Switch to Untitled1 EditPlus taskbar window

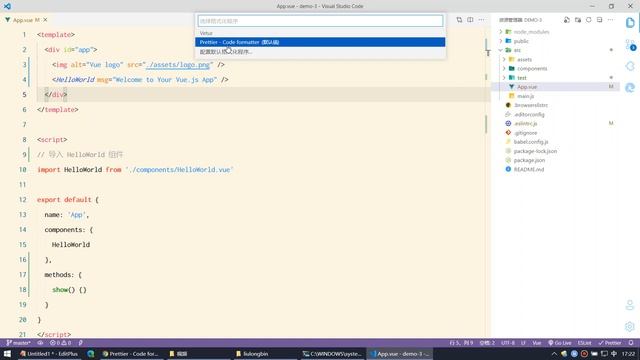[x=48, y=353]
